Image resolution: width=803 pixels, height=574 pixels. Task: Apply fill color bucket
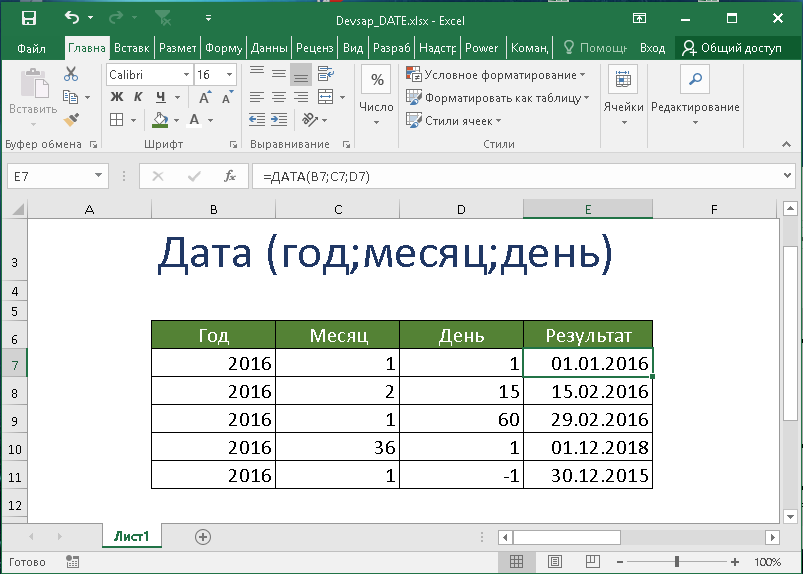[160, 120]
